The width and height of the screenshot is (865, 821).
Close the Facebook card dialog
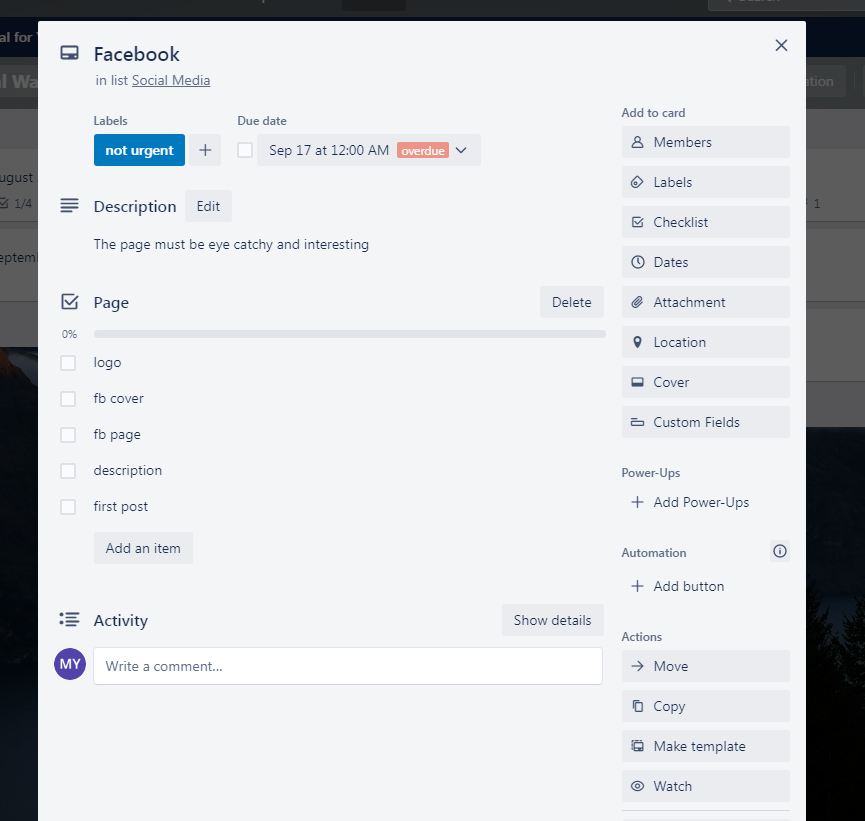pos(781,45)
